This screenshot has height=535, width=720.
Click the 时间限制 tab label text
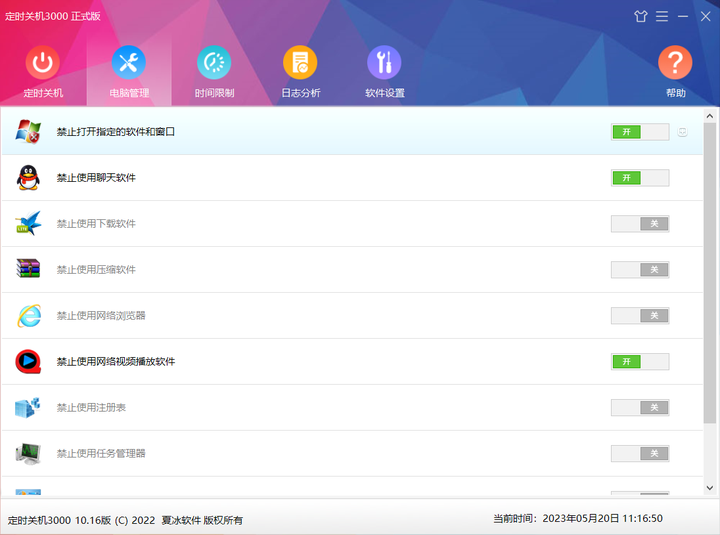214,93
